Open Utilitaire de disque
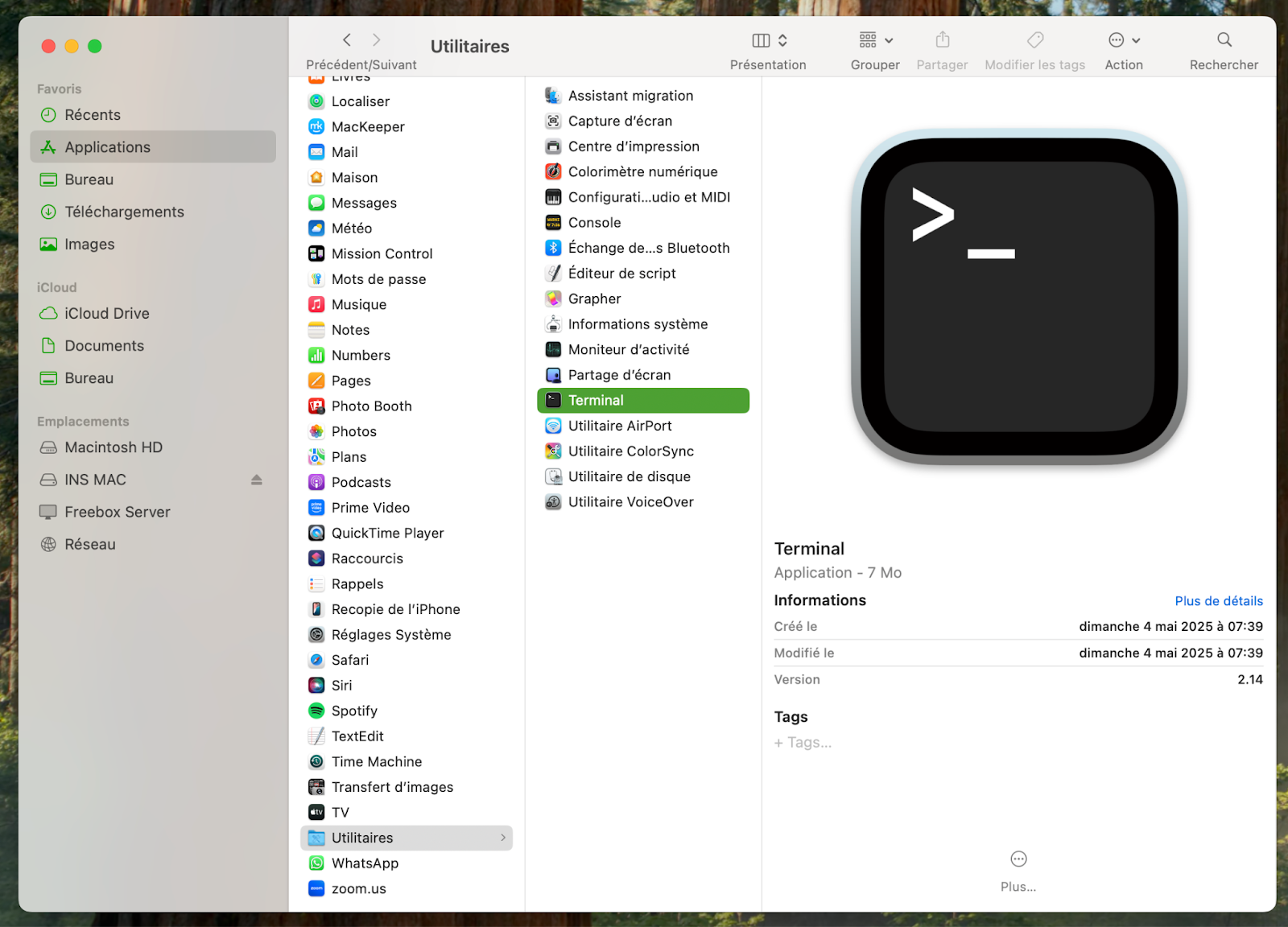This screenshot has width=1288, height=927. pos(629,476)
